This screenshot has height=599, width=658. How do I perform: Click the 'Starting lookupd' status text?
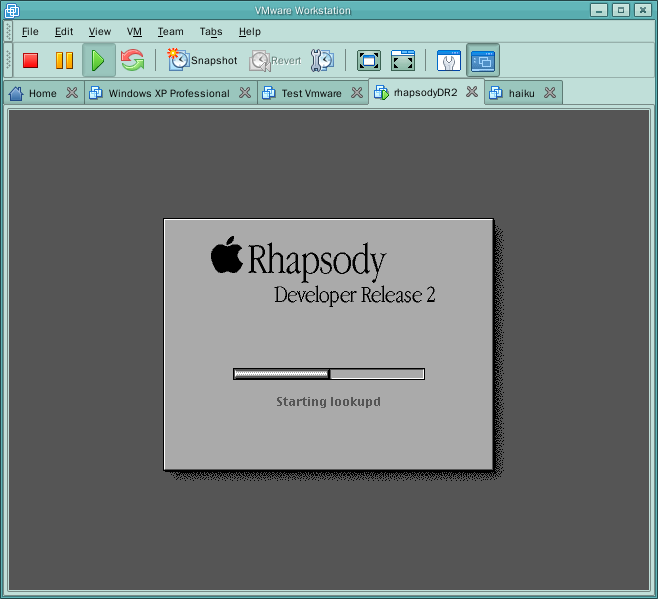(x=329, y=402)
